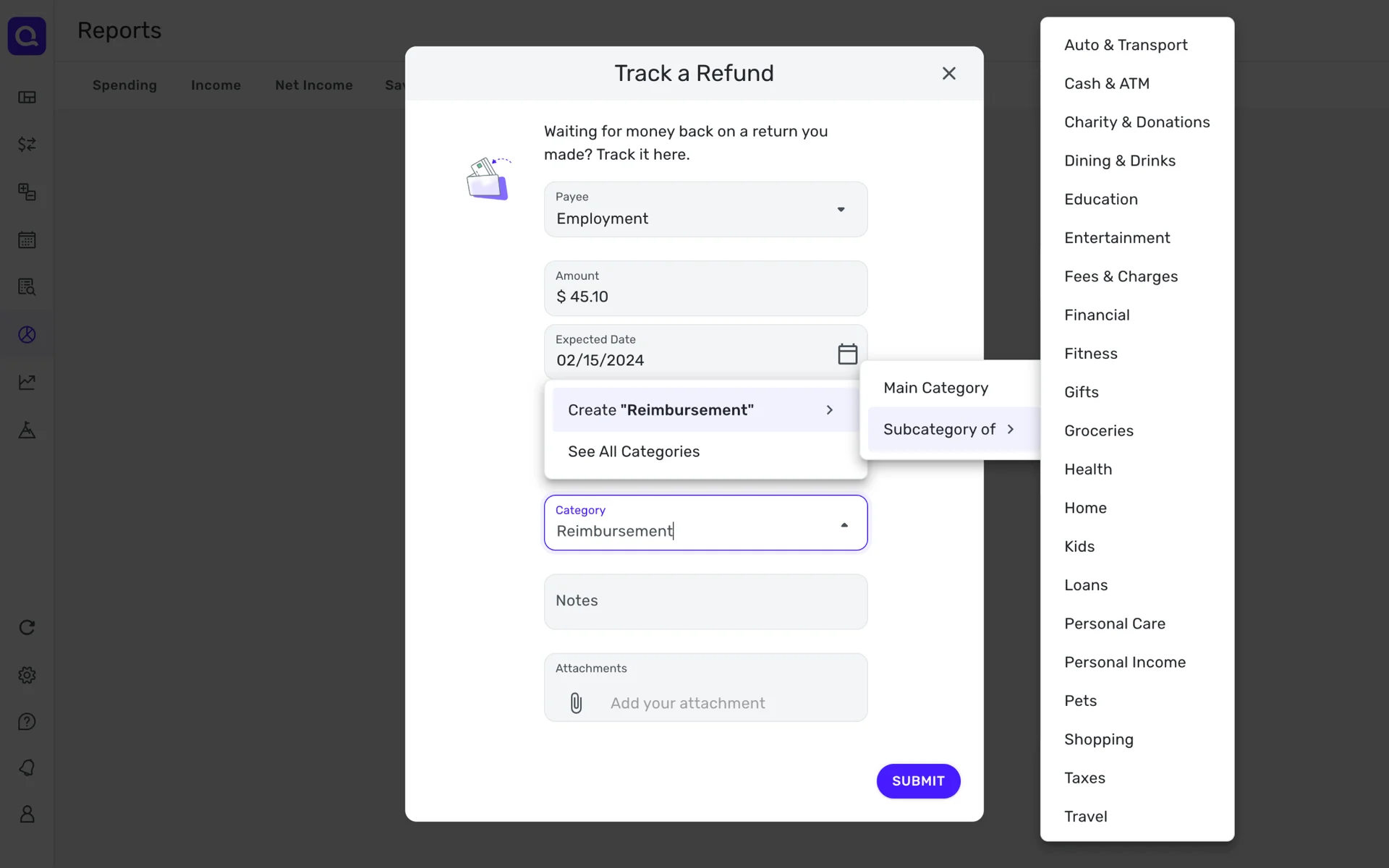The image size is (1389, 868).
Task: Click the refresh icon in sidebar
Action: pyautogui.click(x=27, y=627)
